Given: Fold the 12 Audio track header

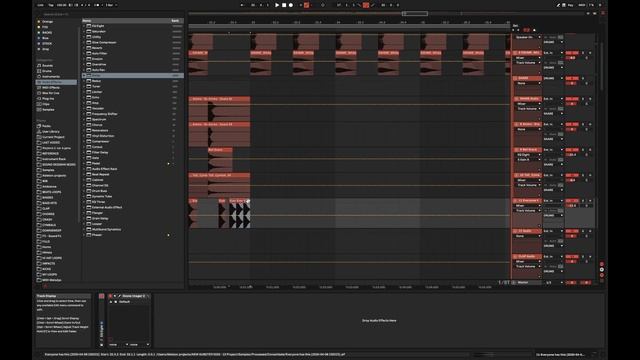Looking at the screenshot, I should click(516, 231).
